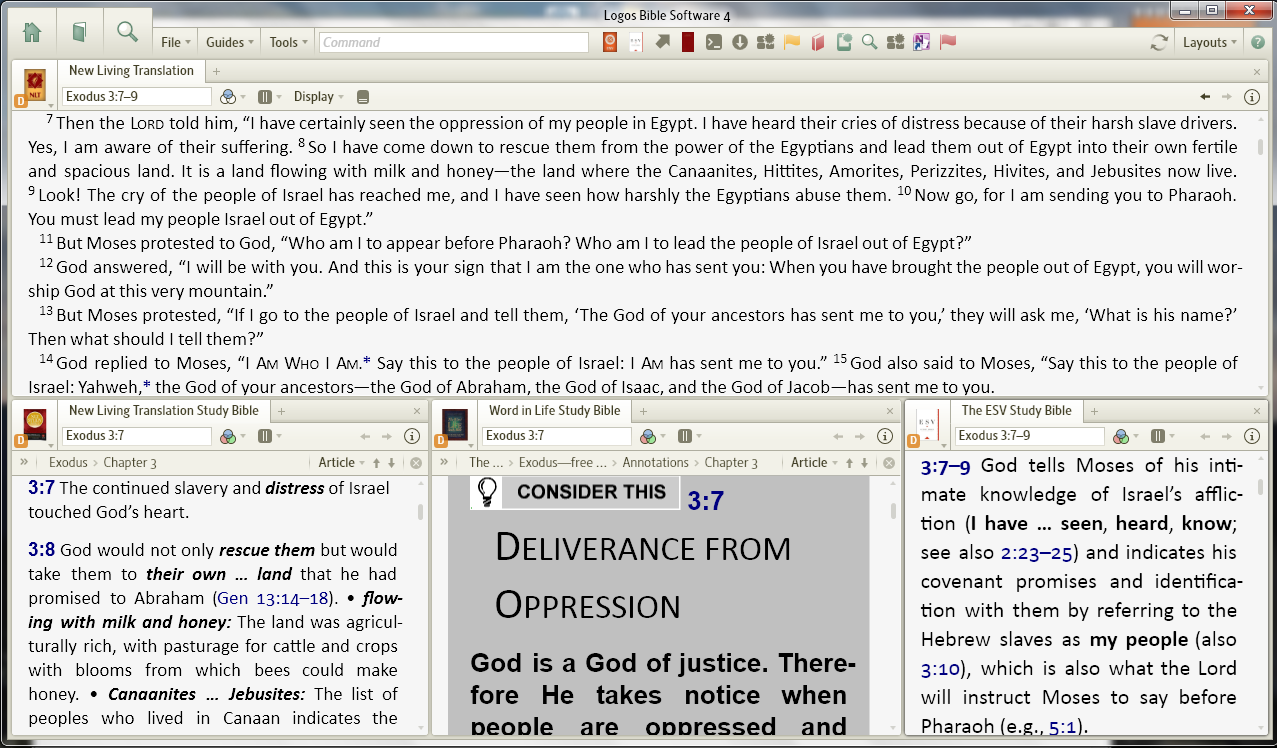The height and width of the screenshot is (748, 1277).
Task: Follow the 5:1 link in ESV notes
Action: pyautogui.click(x=1064, y=726)
